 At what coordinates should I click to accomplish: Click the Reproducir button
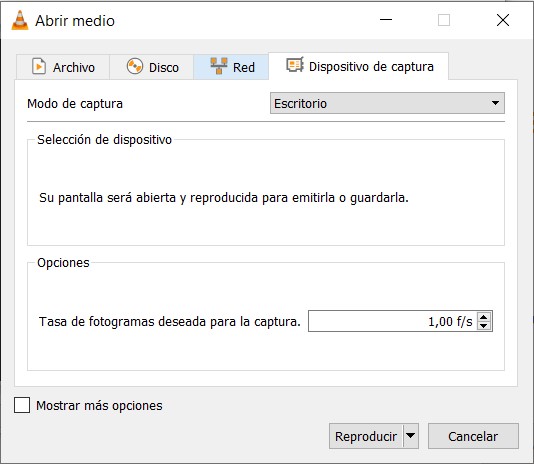coord(366,436)
